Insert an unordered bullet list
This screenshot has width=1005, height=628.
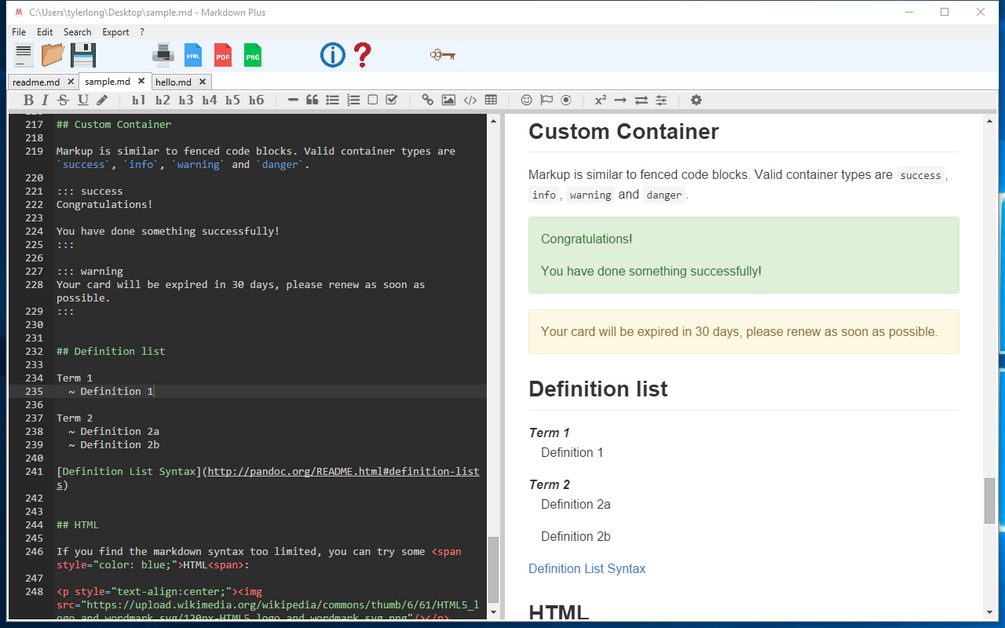pyautogui.click(x=332, y=100)
